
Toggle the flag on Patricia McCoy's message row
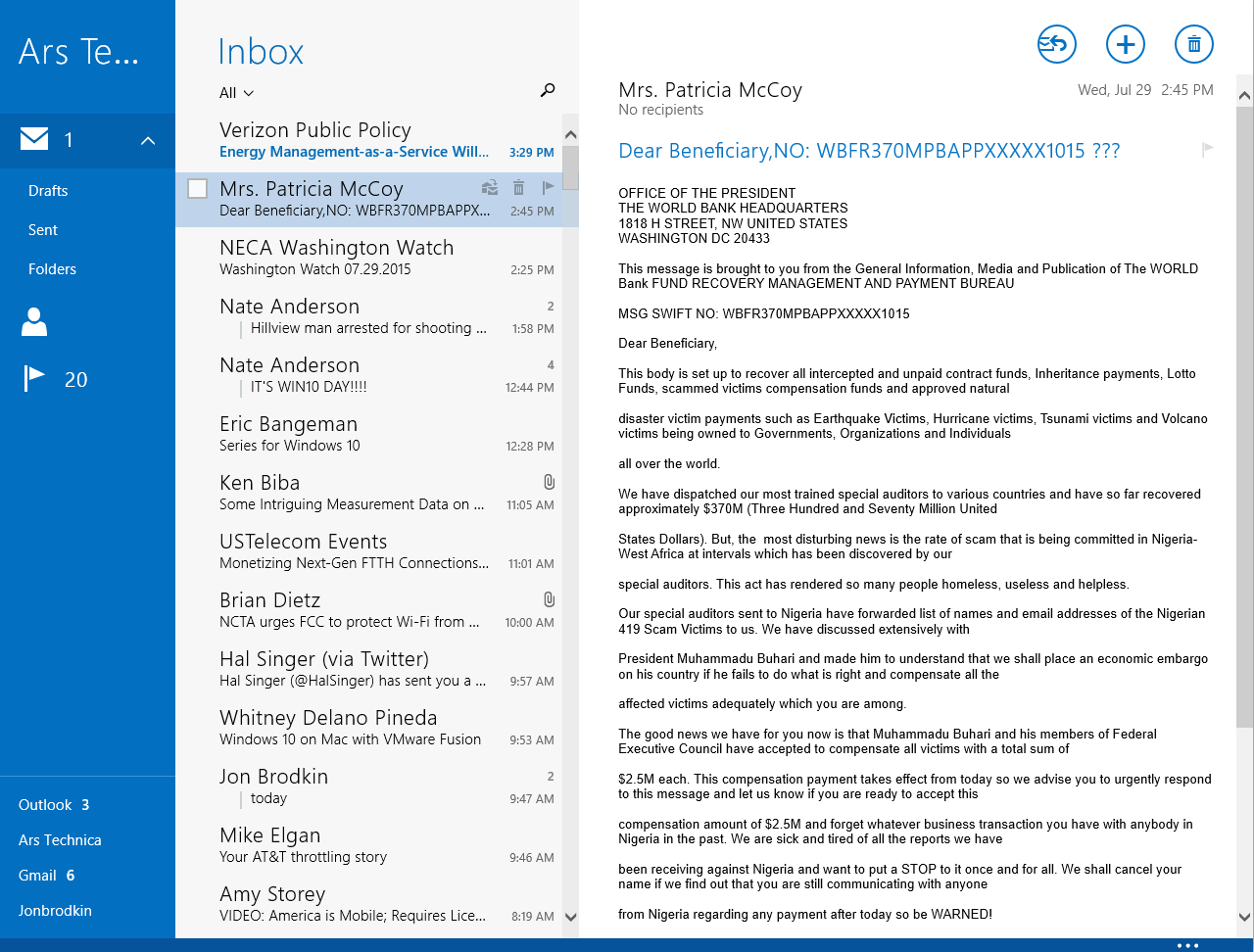point(548,187)
